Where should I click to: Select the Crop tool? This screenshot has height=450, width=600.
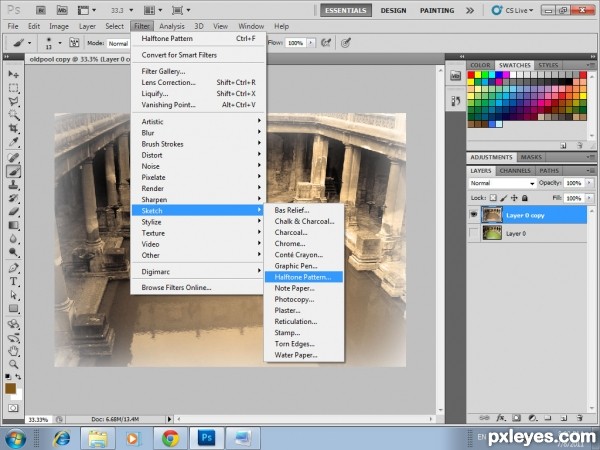click(13, 128)
